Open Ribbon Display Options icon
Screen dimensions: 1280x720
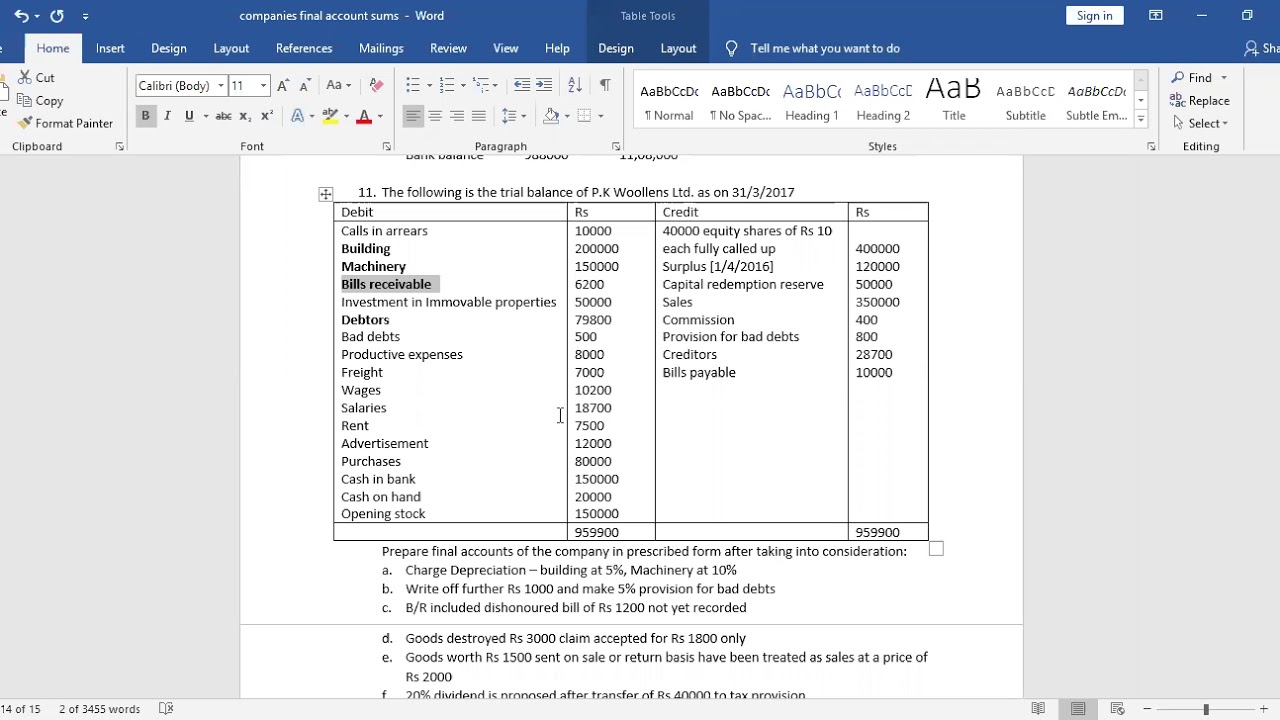[x=1156, y=15]
